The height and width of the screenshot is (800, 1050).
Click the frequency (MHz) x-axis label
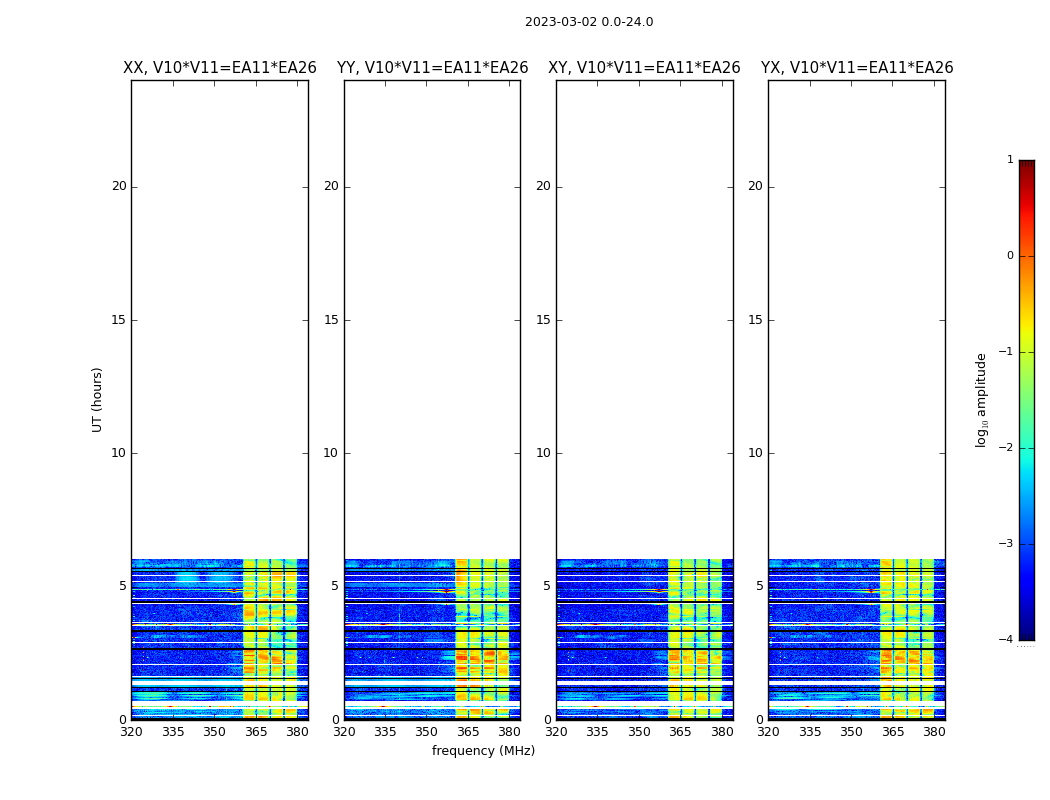point(483,751)
